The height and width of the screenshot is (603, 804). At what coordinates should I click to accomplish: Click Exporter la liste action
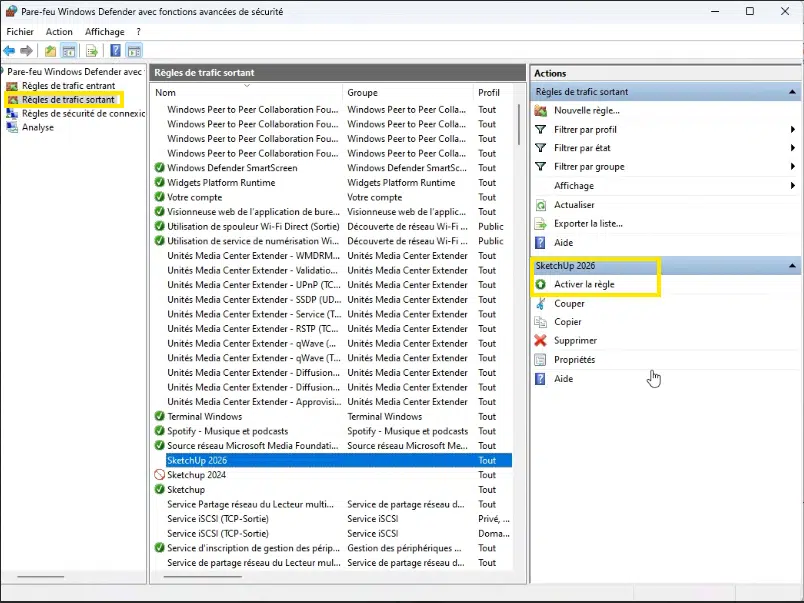click(x=588, y=224)
